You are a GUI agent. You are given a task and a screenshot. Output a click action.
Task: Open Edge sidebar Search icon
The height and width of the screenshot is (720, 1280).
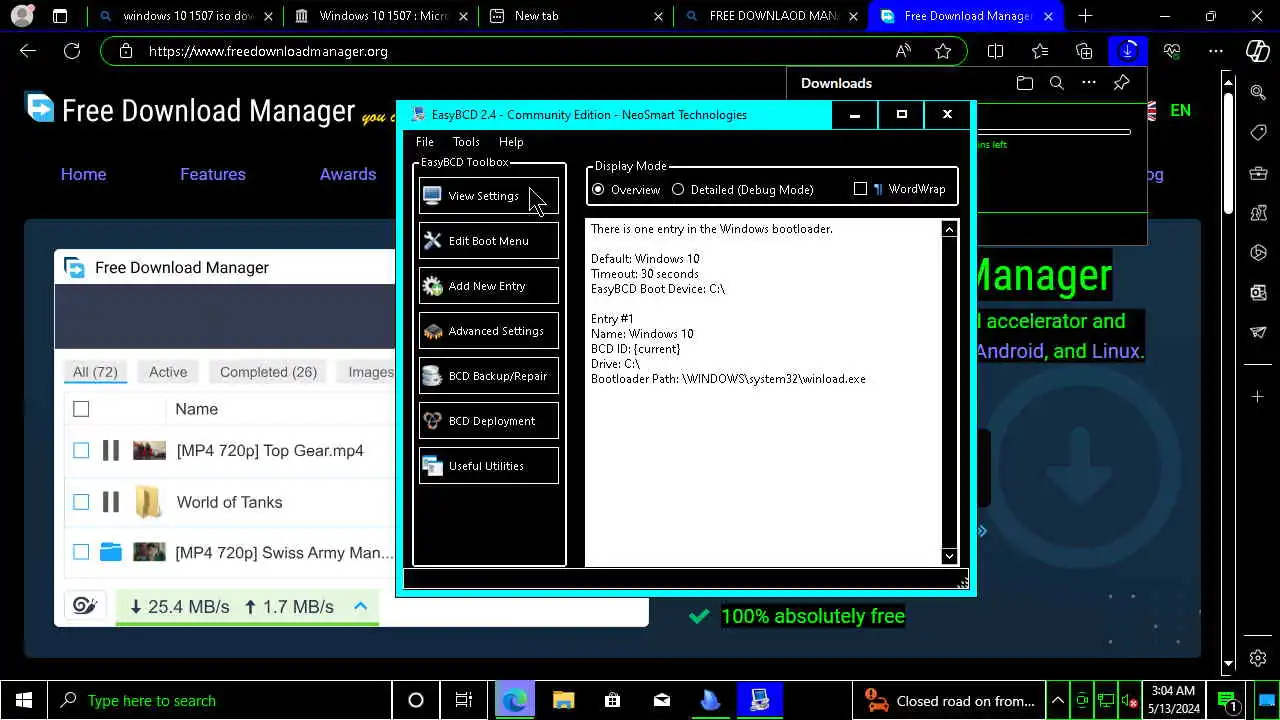[x=1258, y=92]
